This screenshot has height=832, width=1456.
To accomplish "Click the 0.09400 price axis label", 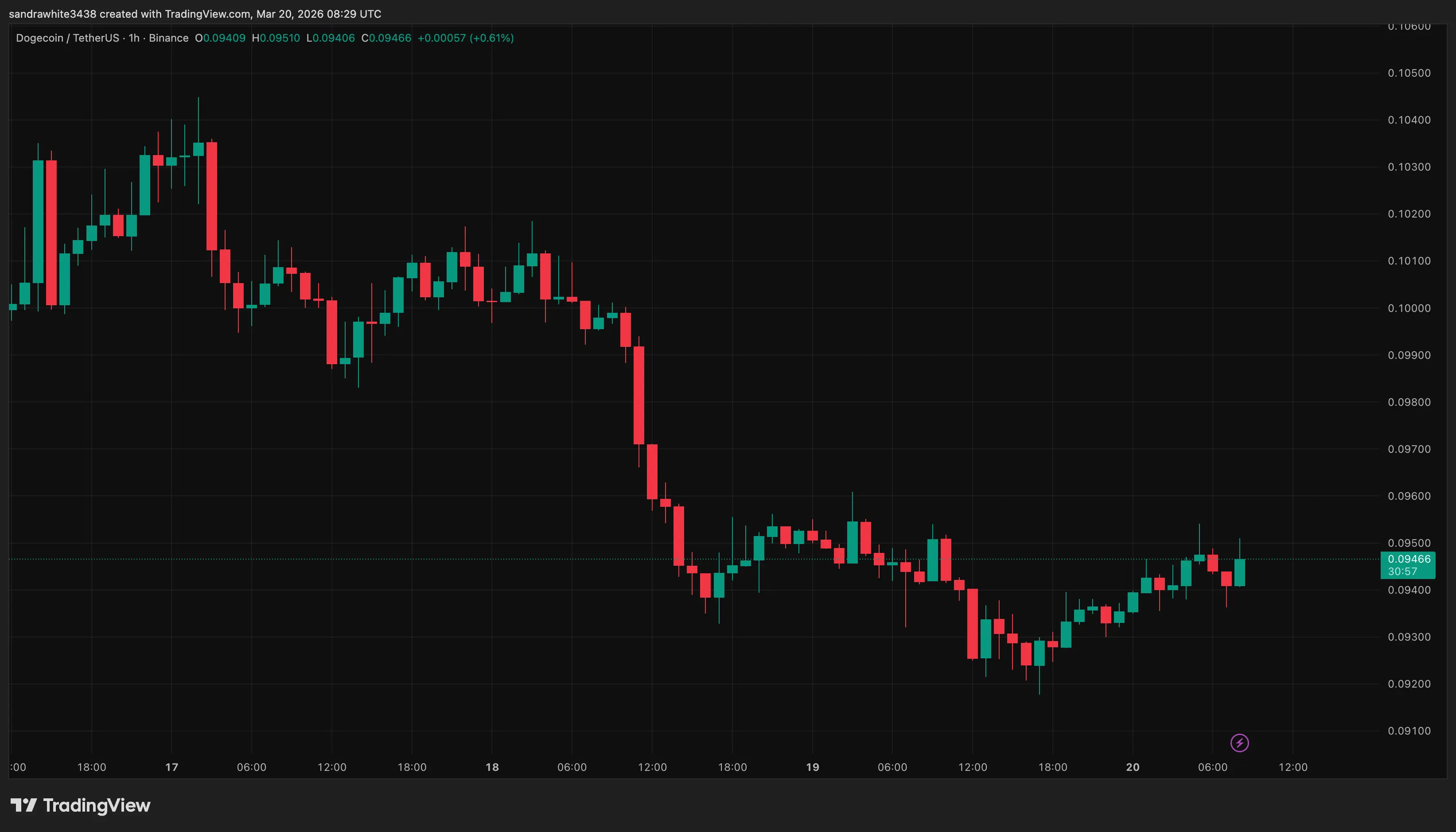I will 1409,590.
